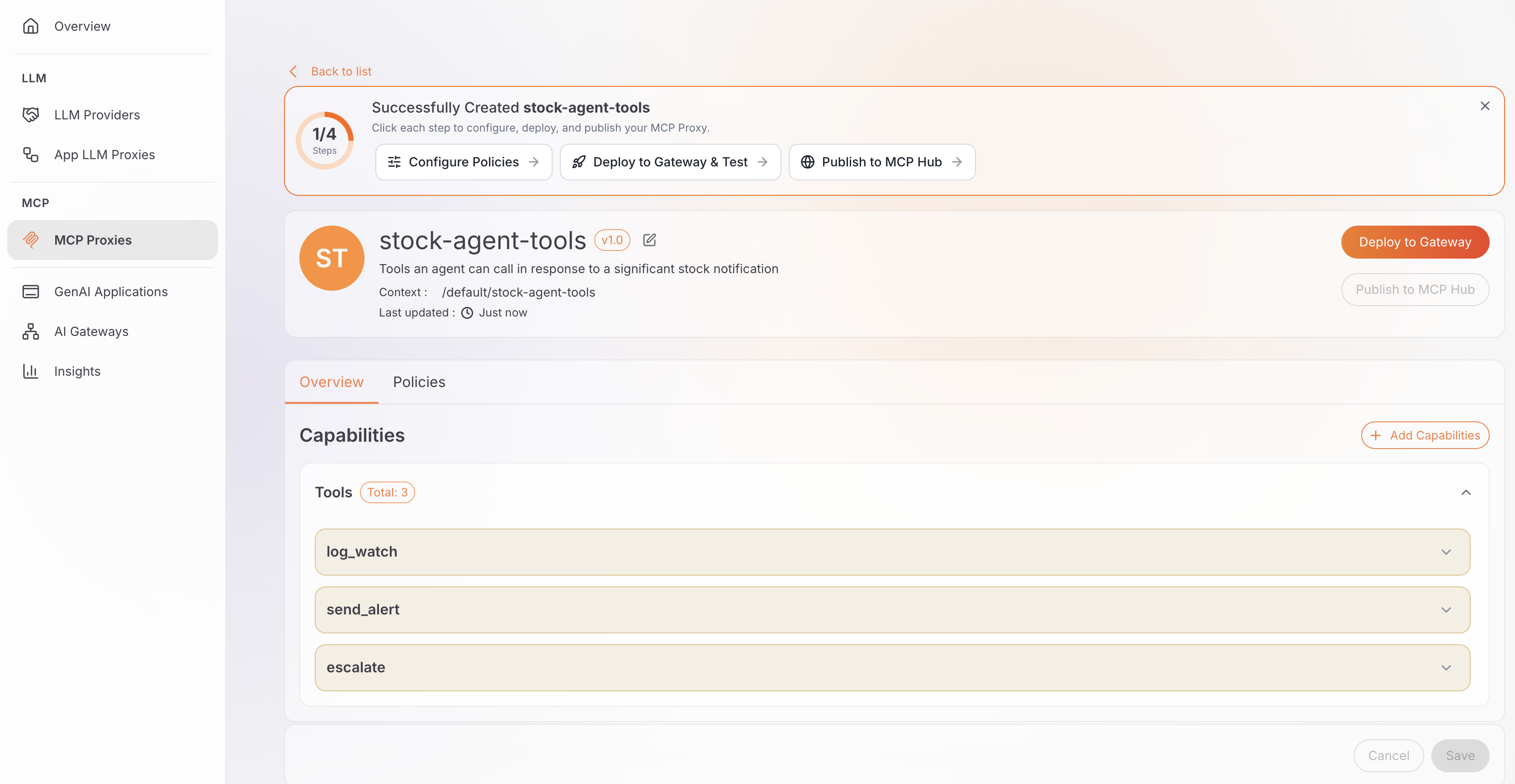The height and width of the screenshot is (784, 1515).
Task: Click the GenAI Applications card icon
Action: 31,292
